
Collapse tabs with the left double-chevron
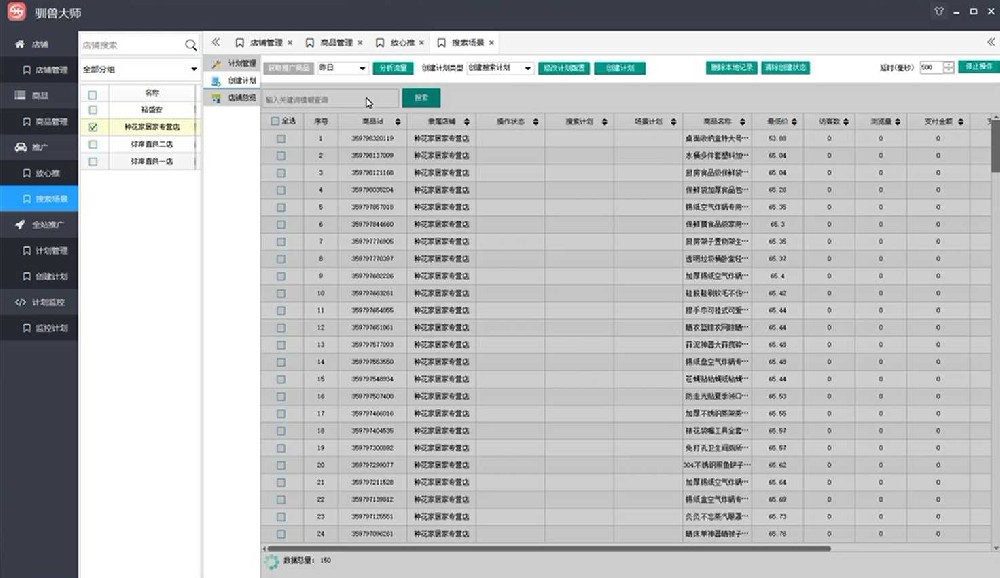[216, 42]
